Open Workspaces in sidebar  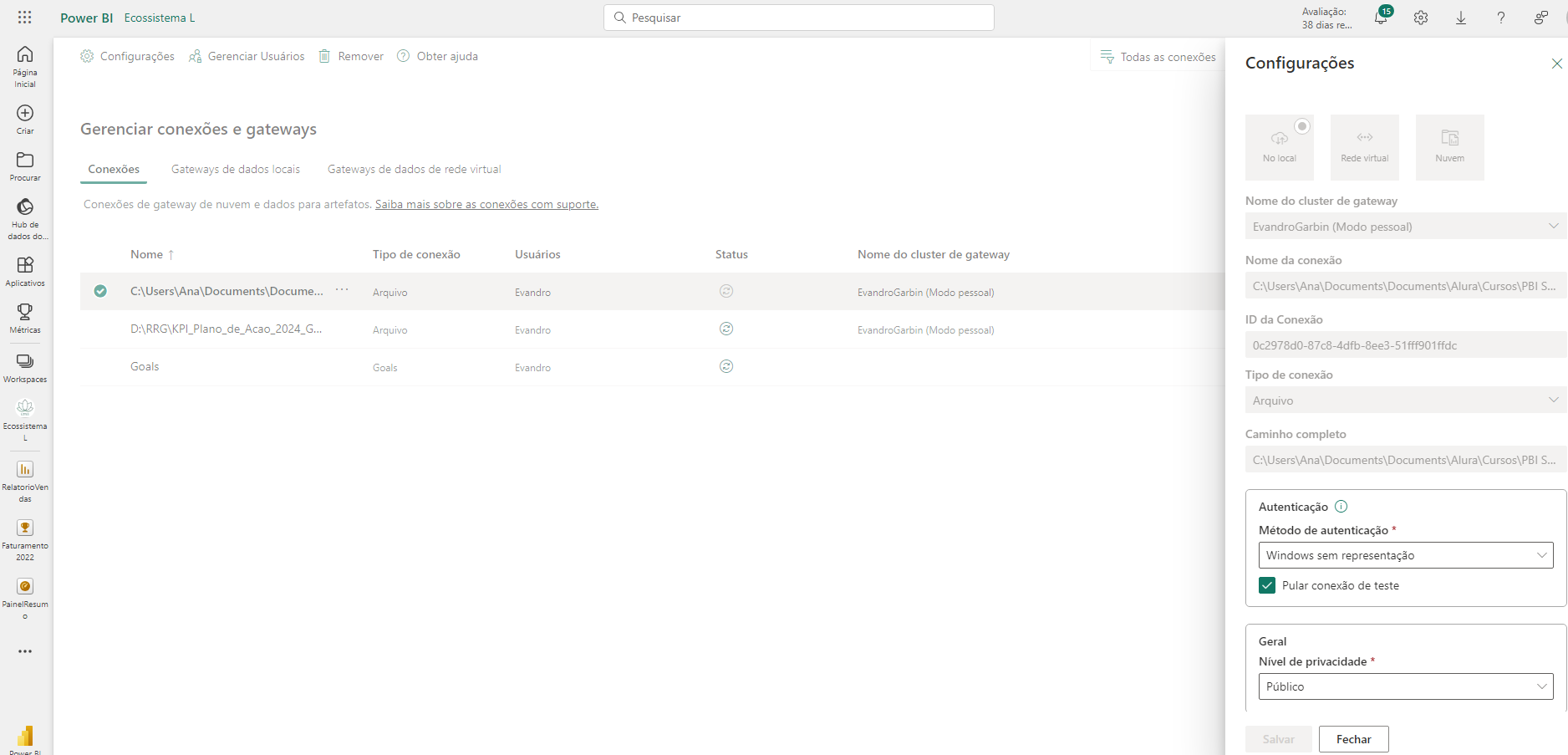(x=25, y=368)
